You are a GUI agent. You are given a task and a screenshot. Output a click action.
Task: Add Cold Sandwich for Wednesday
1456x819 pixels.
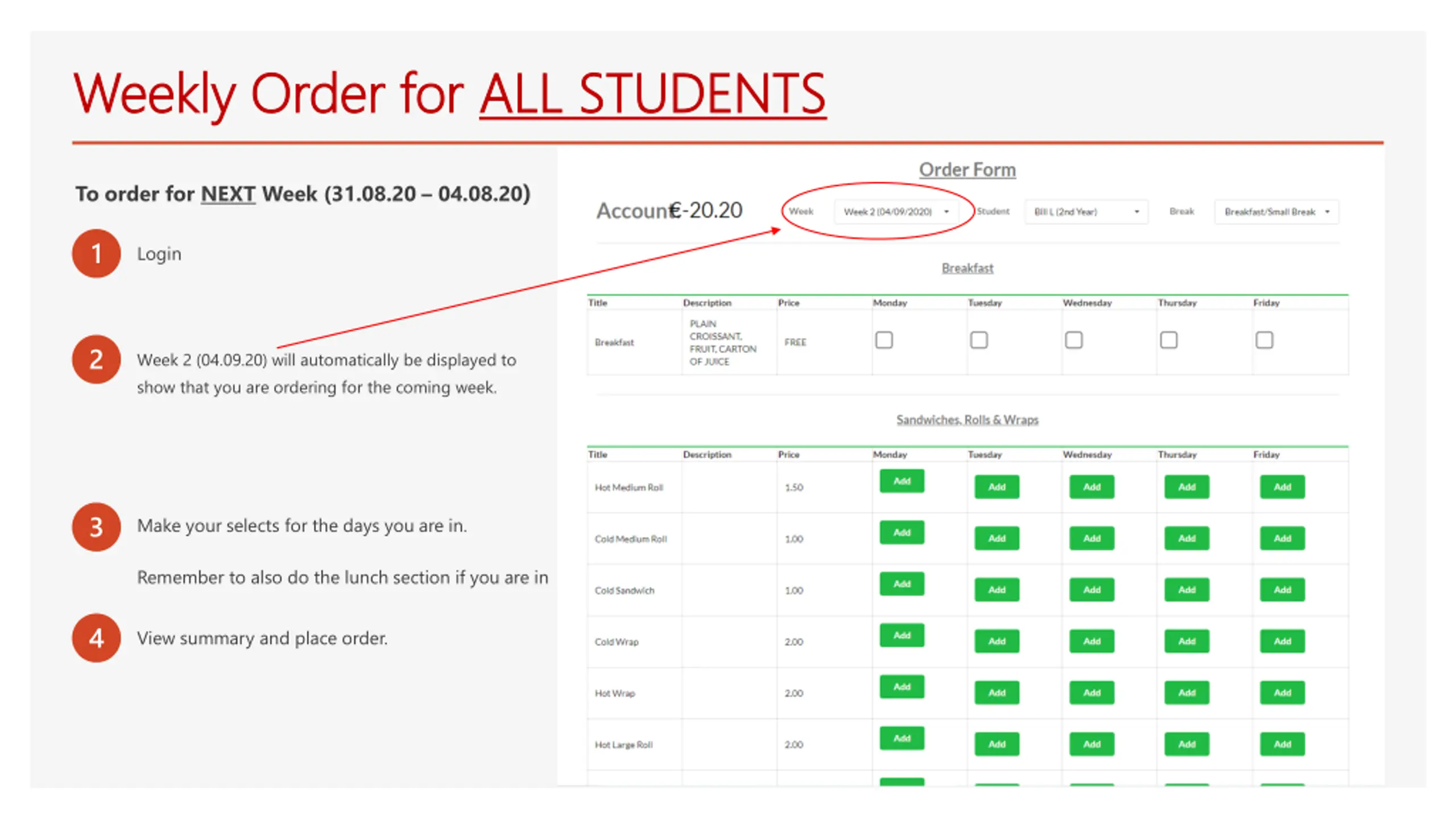pyautogui.click(x=1092, y=590)
